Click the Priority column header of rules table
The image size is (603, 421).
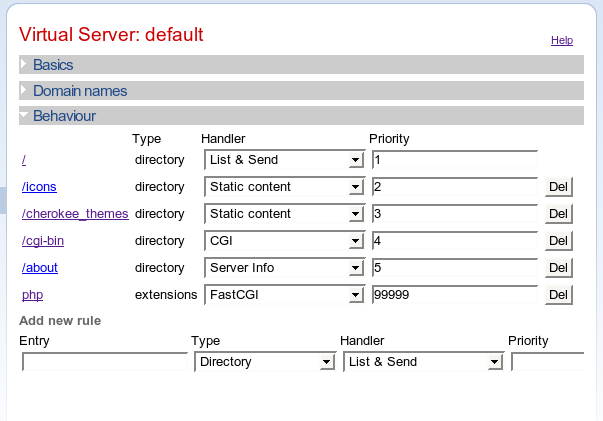click(389, 138)
